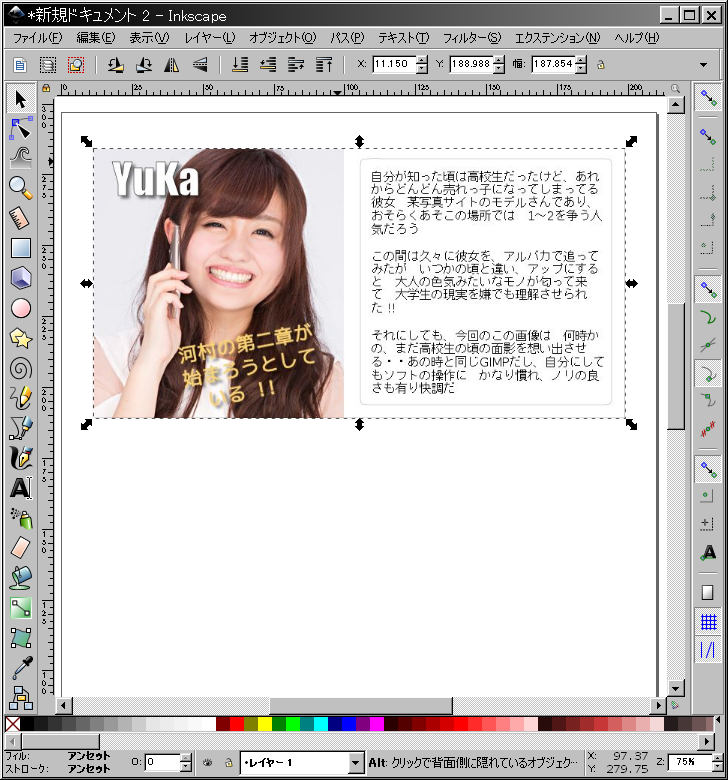Select the Pencil freehand tool
This screenshot has height=780, width=728.
point(21,398)
